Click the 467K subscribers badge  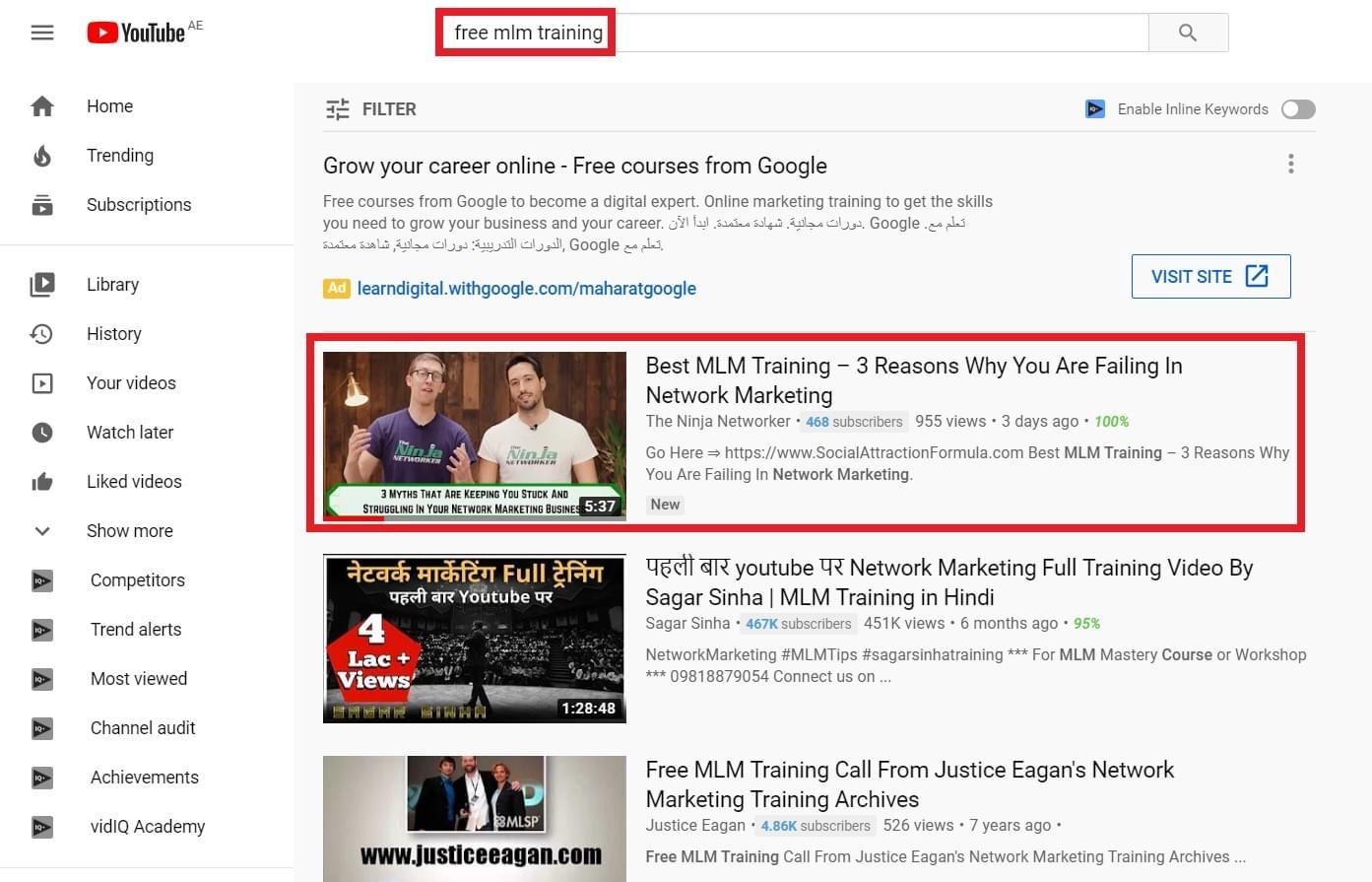click(x=798, y=624)
